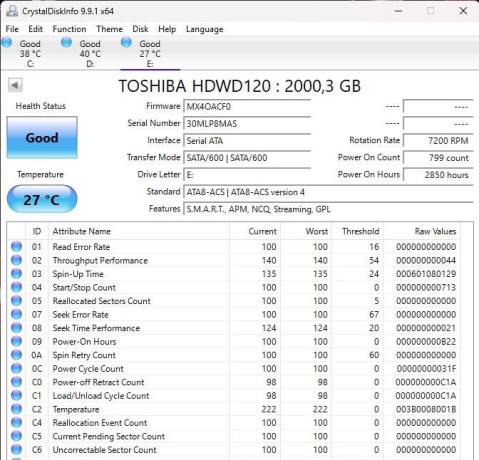
Task: Click the Current column header
Action: (255, 231)
